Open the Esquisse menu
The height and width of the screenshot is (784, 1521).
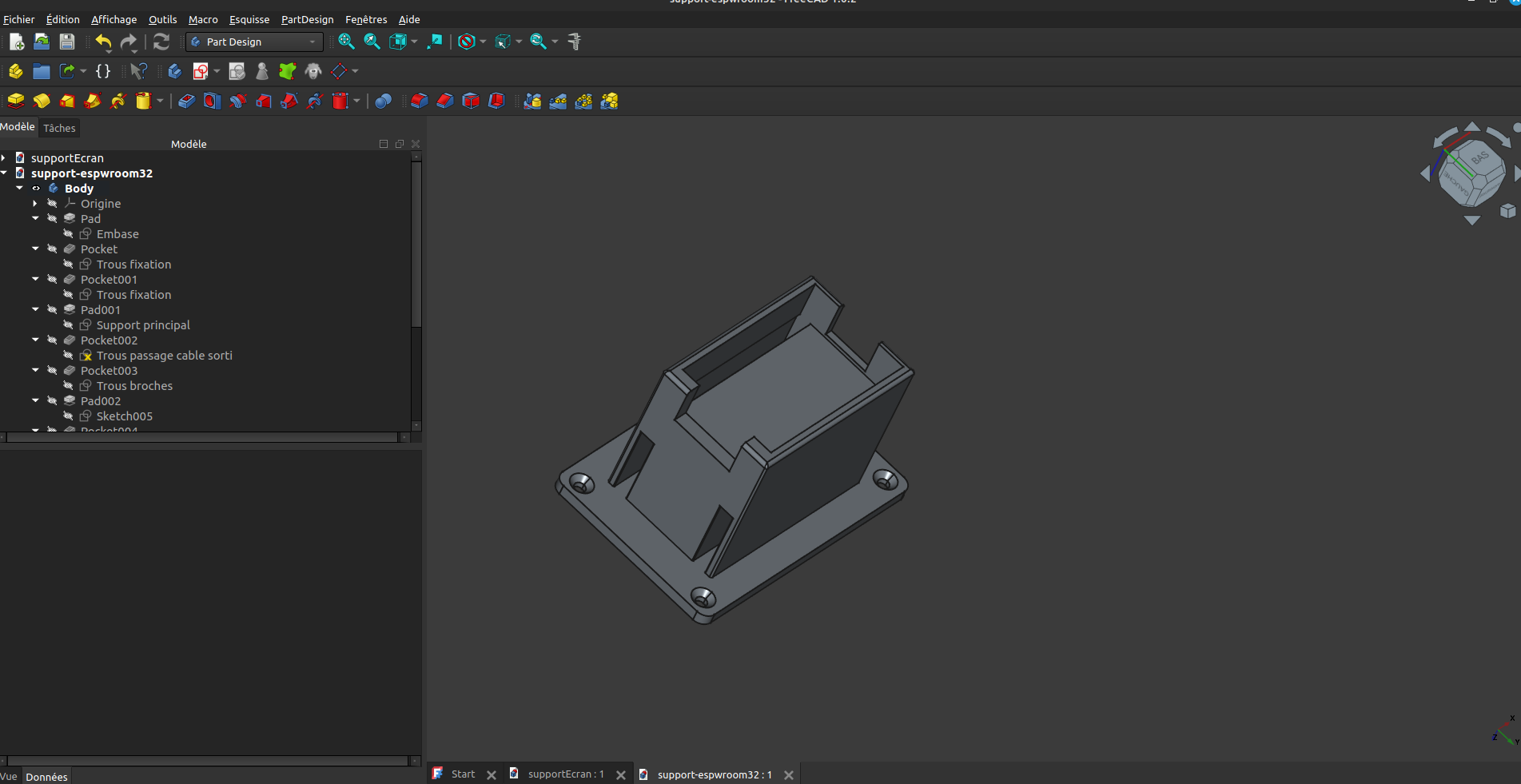(x=249, y=19)
